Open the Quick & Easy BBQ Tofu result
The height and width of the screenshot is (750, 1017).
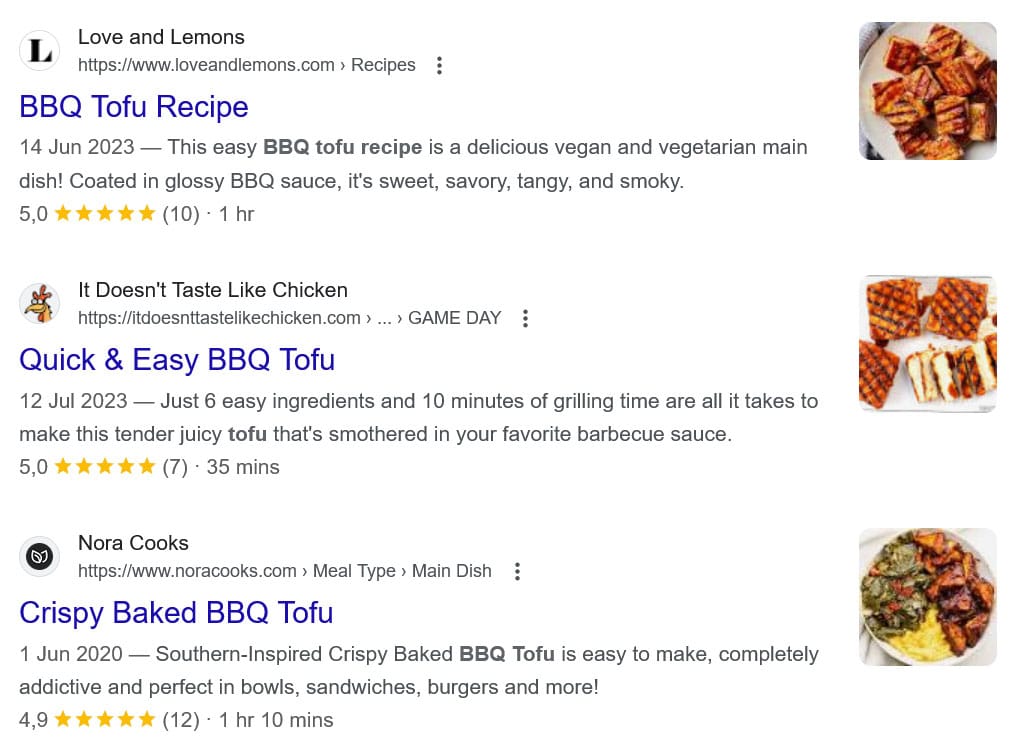(177, 360)
